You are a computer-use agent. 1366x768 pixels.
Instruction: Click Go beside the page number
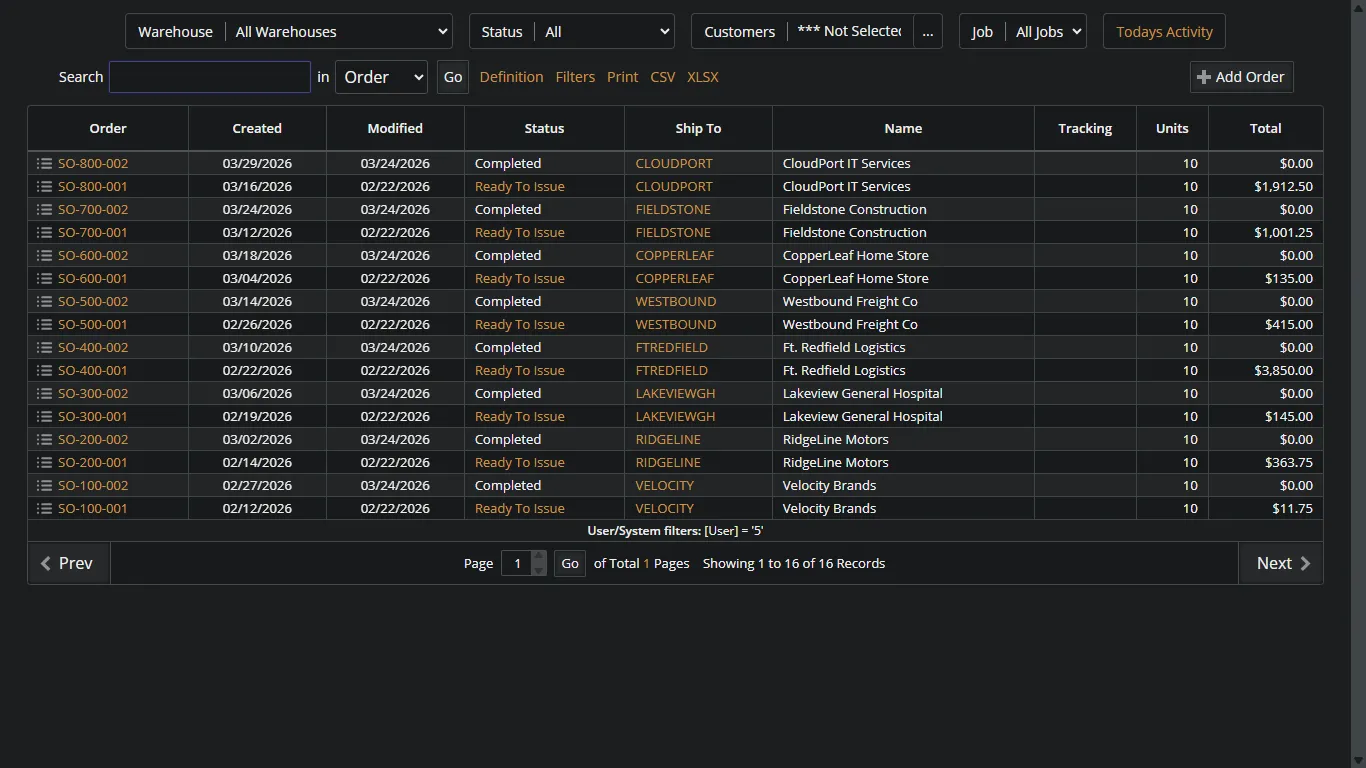[x=569, y=563]
